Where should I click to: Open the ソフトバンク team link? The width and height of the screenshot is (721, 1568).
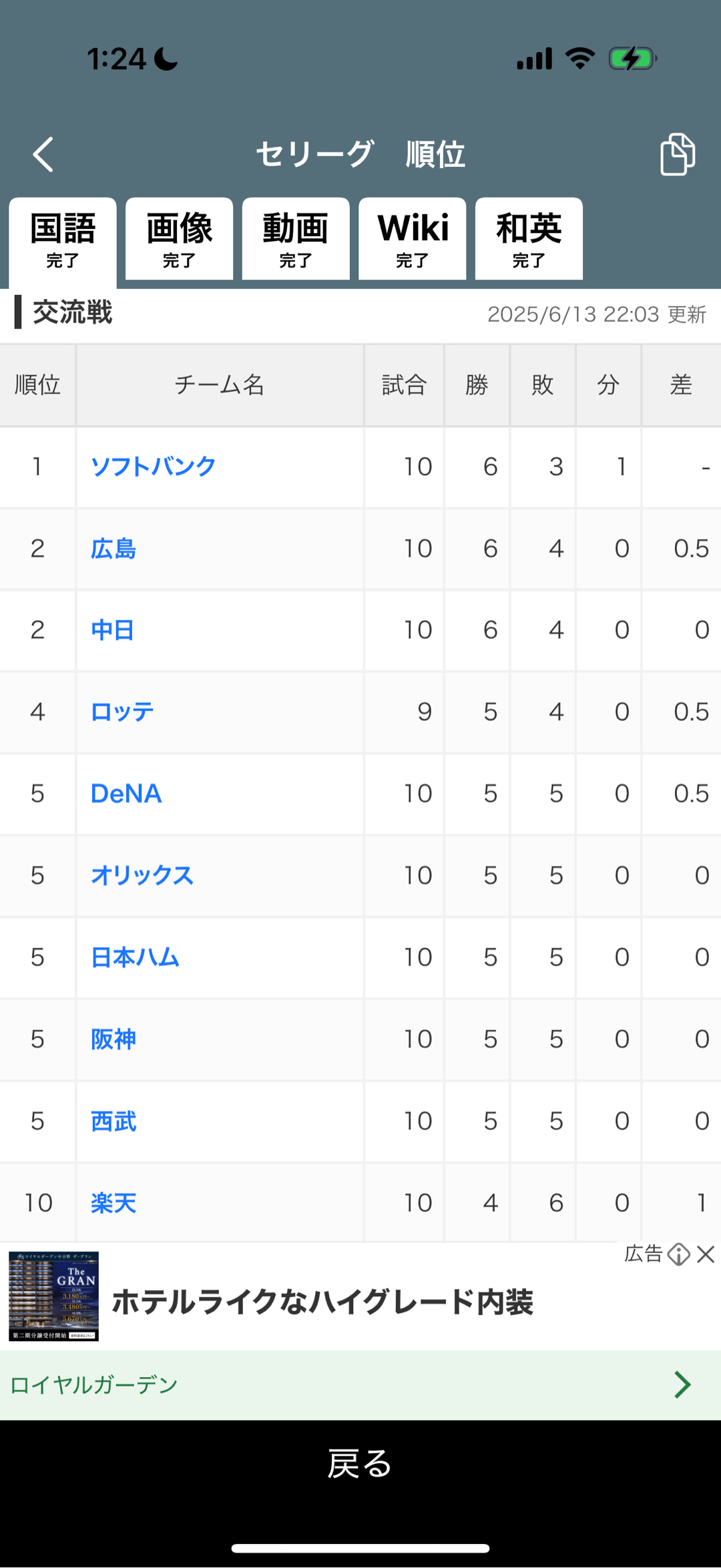coord(153,467)
